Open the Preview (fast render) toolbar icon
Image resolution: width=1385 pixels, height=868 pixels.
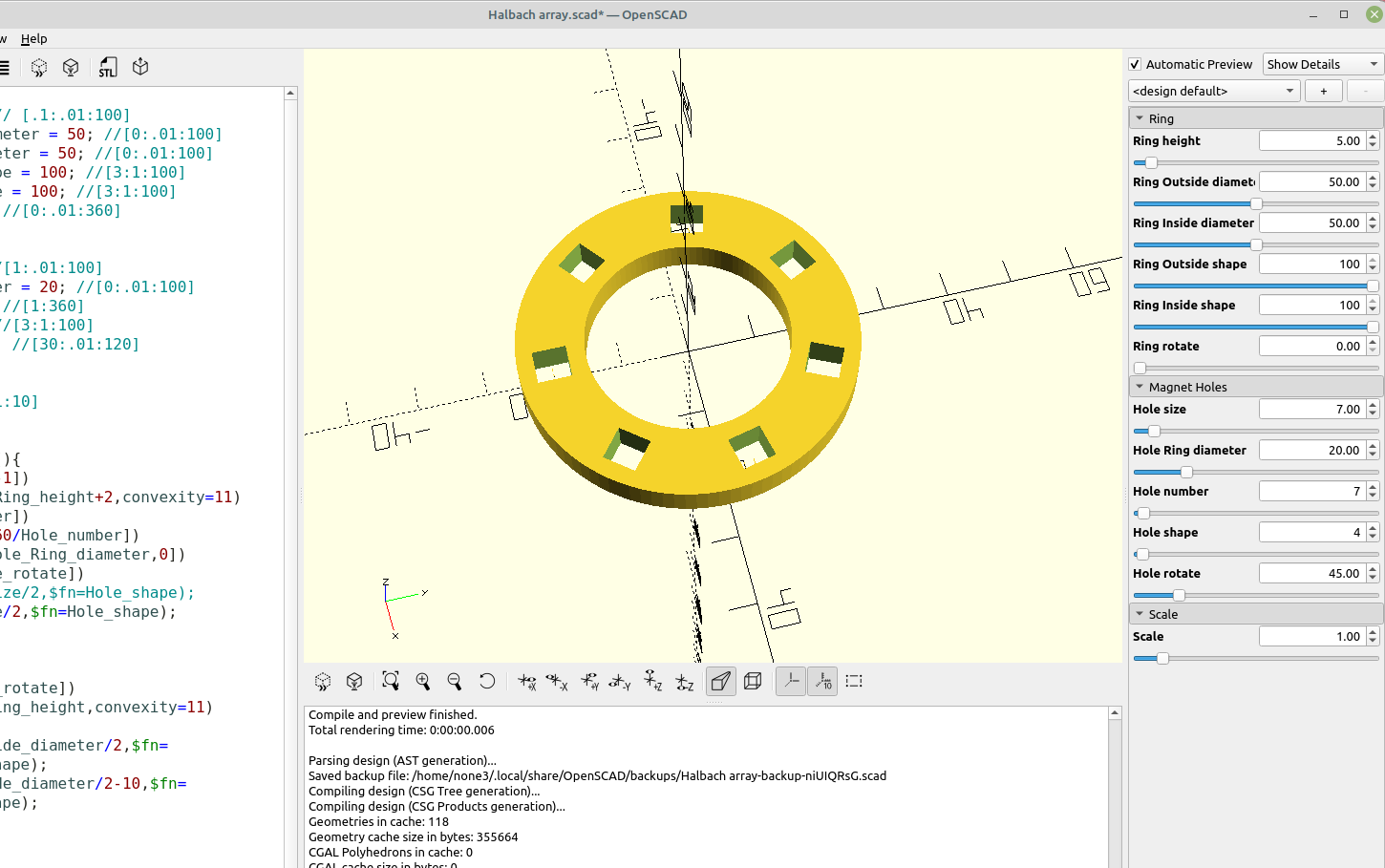click(38, 67)
